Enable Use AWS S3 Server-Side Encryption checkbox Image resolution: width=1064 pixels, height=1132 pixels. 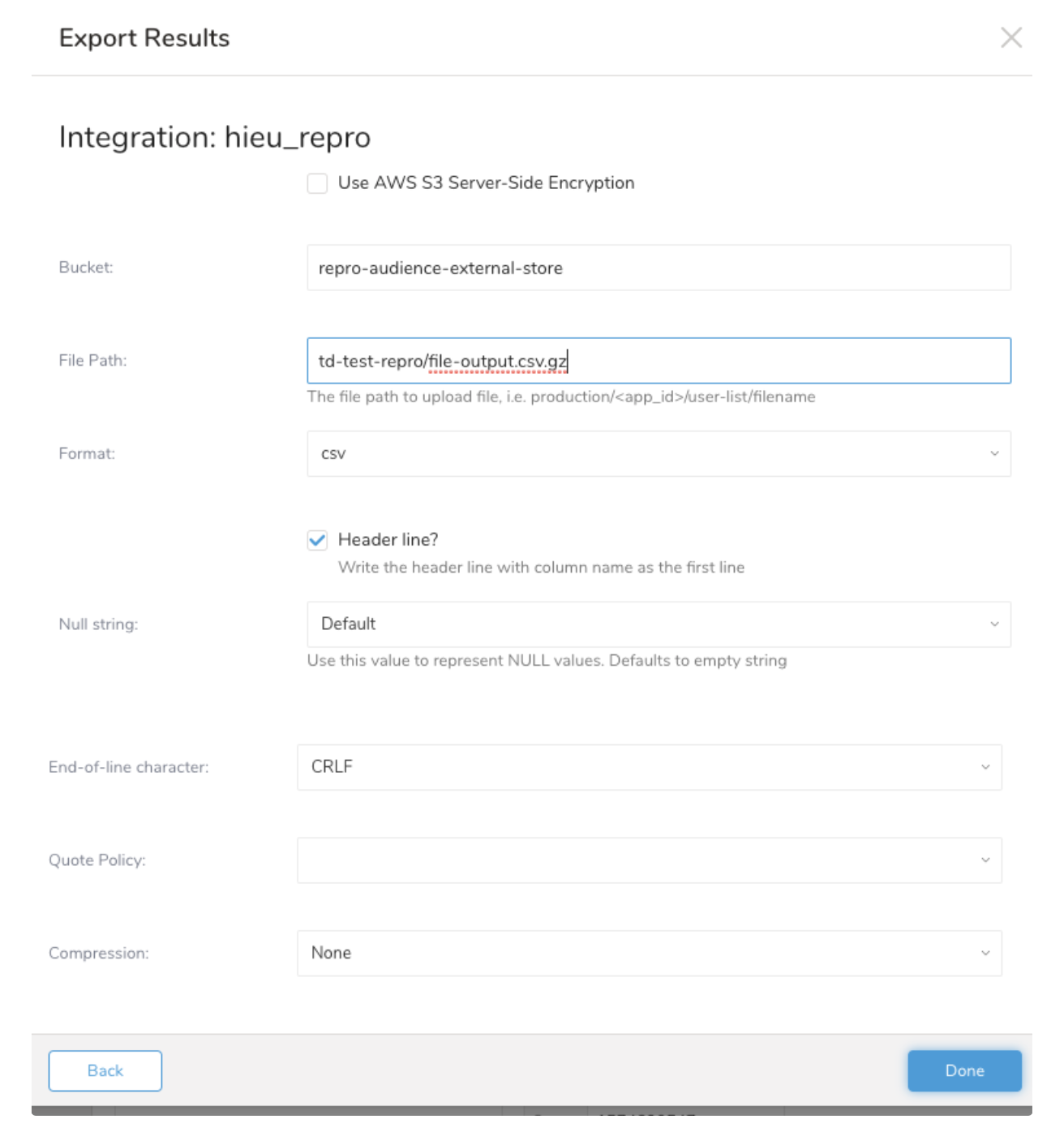tap(317, 183)
